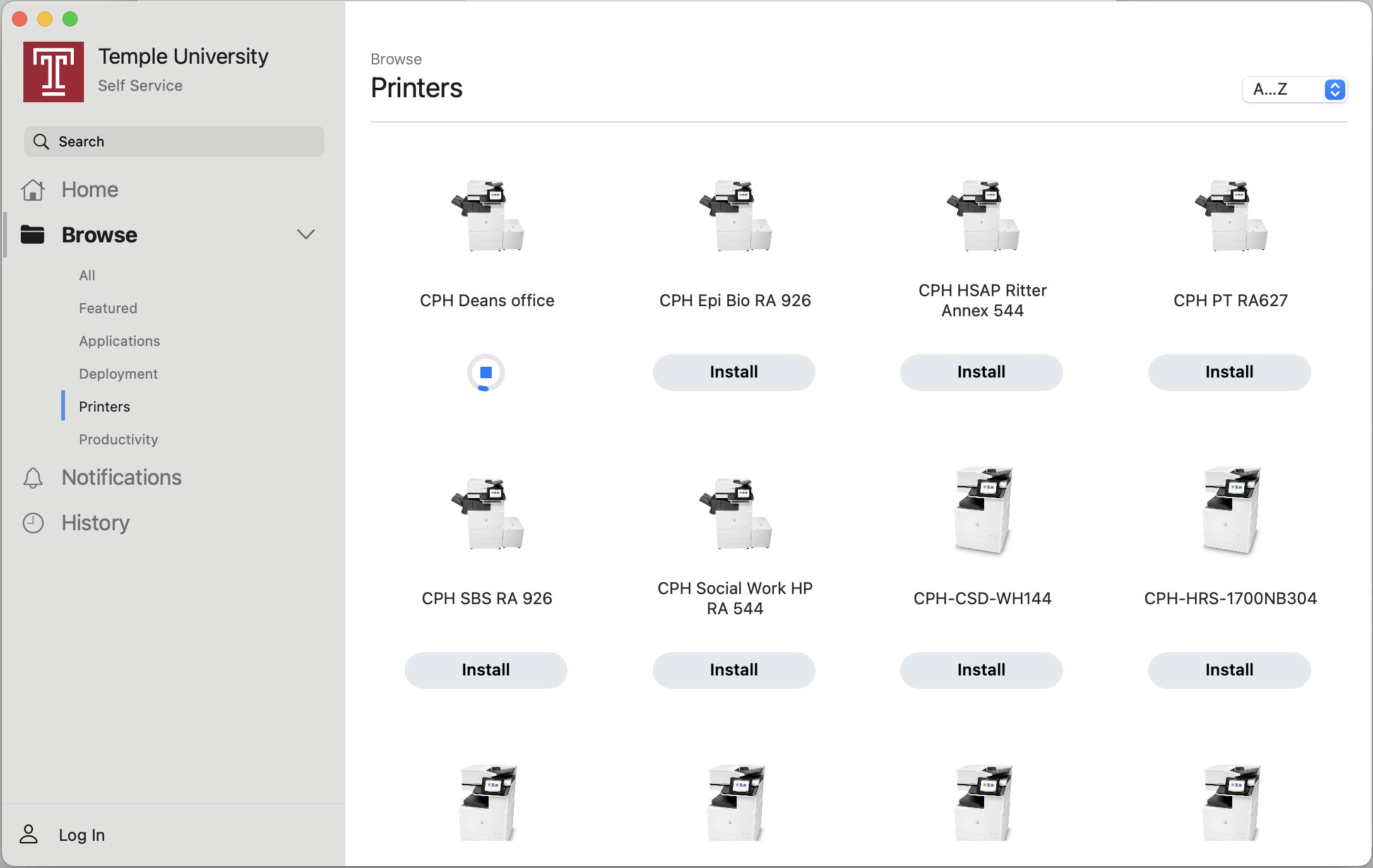The height and width of the screenshot is (868, 1373).
Task: Open the CPH PT RA627 printer image
Action: [1231, 215]
